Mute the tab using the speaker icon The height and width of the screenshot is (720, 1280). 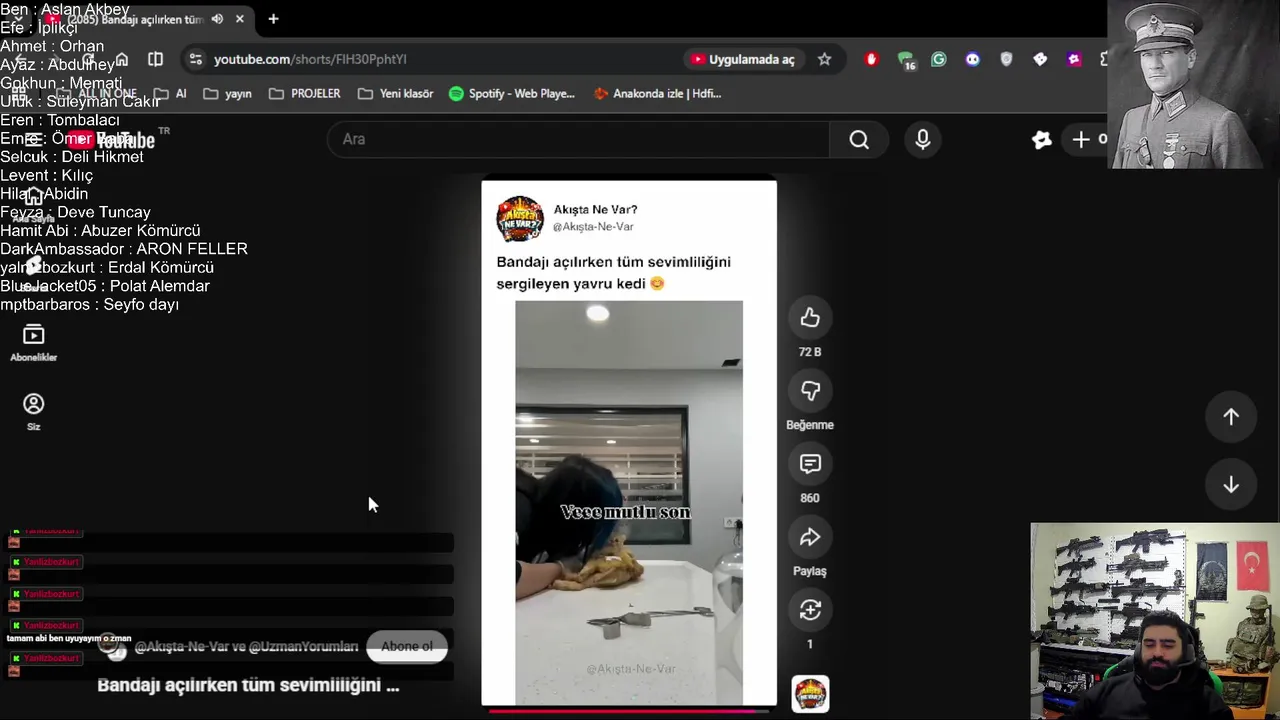point(217,19)
